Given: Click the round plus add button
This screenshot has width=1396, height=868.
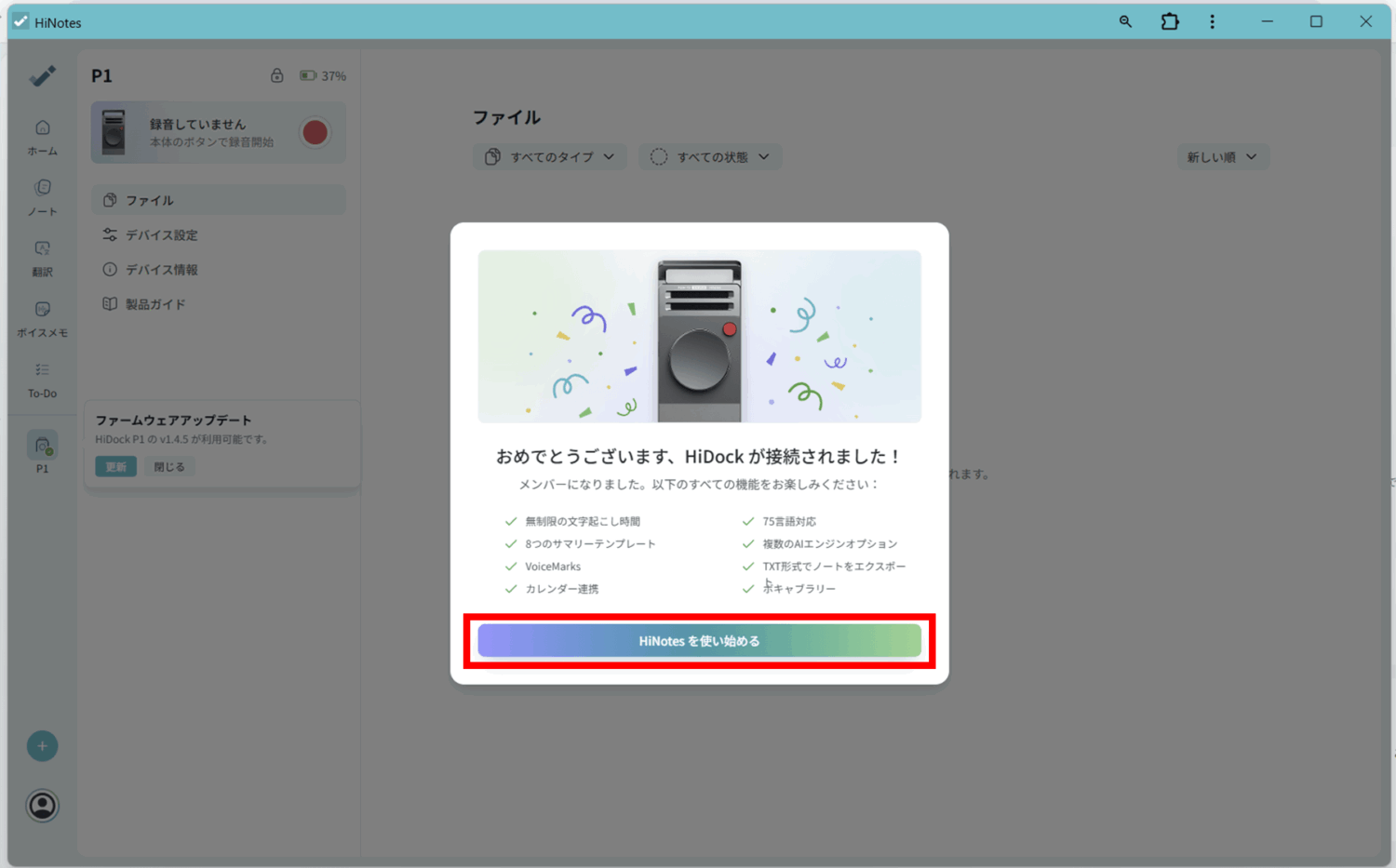Looking at the screenshot, I should (x=42, y=746).
